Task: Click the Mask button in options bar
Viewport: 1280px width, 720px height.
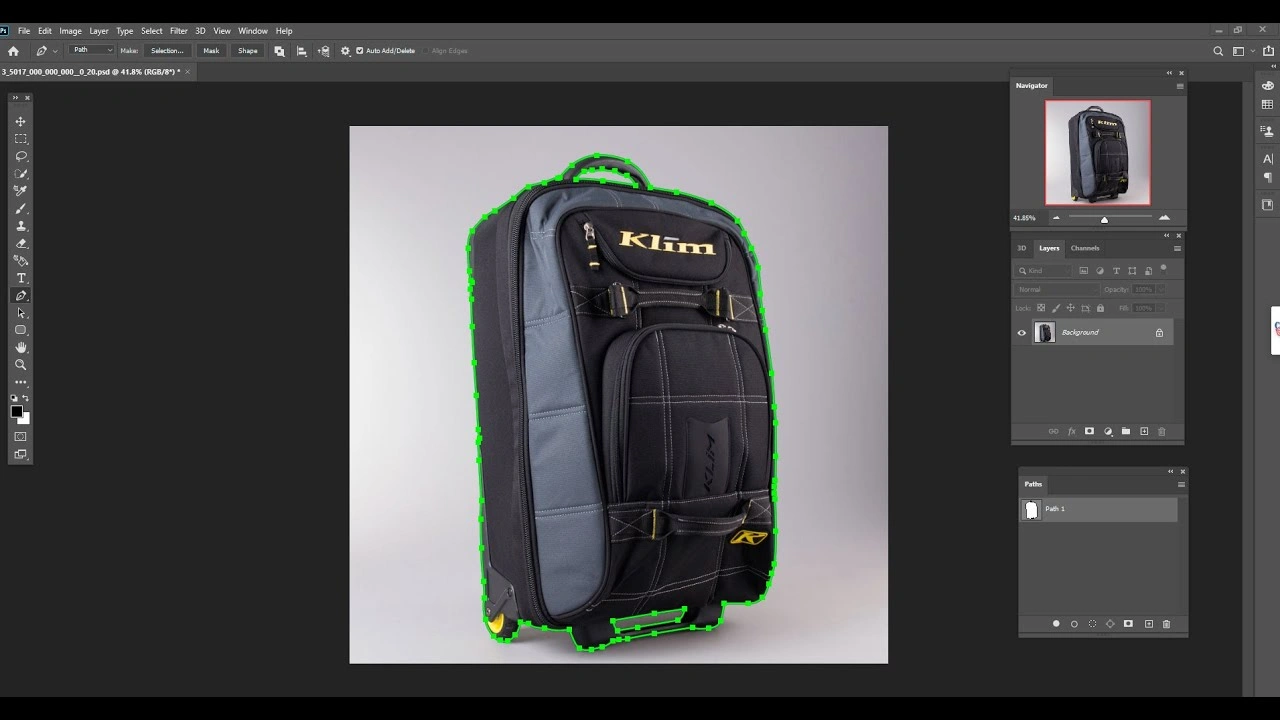Action: [x=211, y=50]
